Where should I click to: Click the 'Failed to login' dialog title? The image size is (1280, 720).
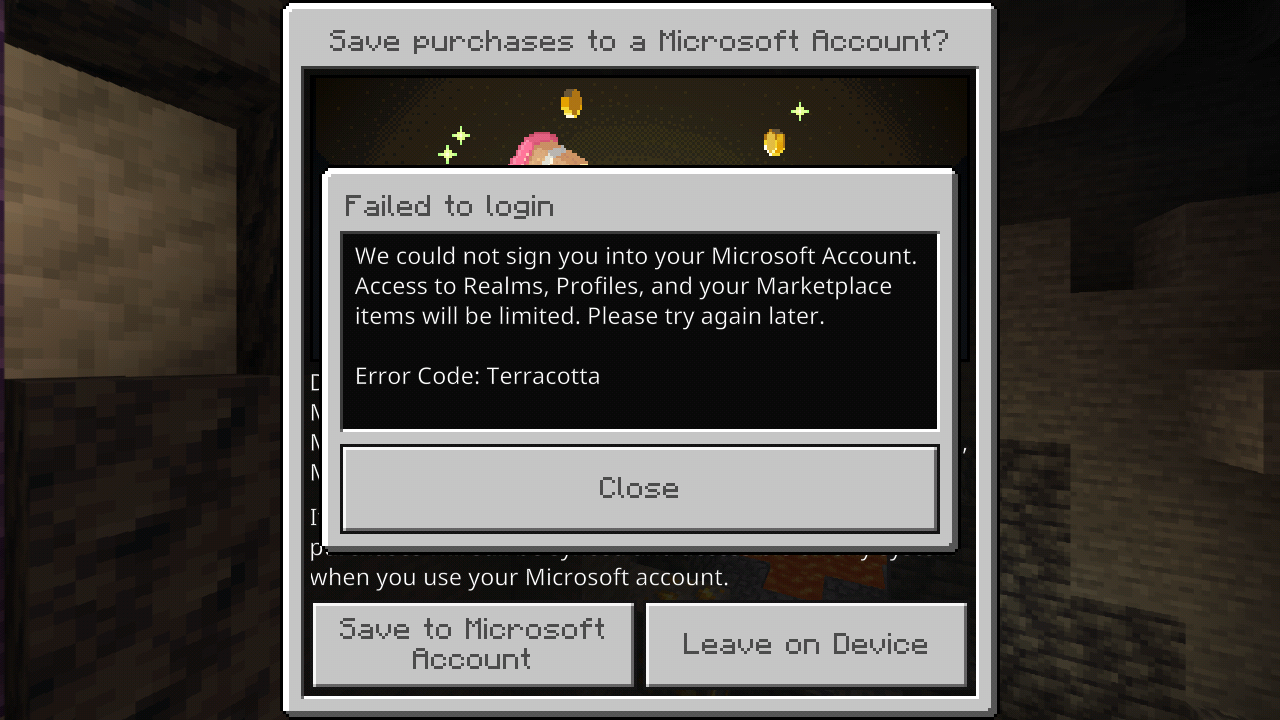[449, 206]
